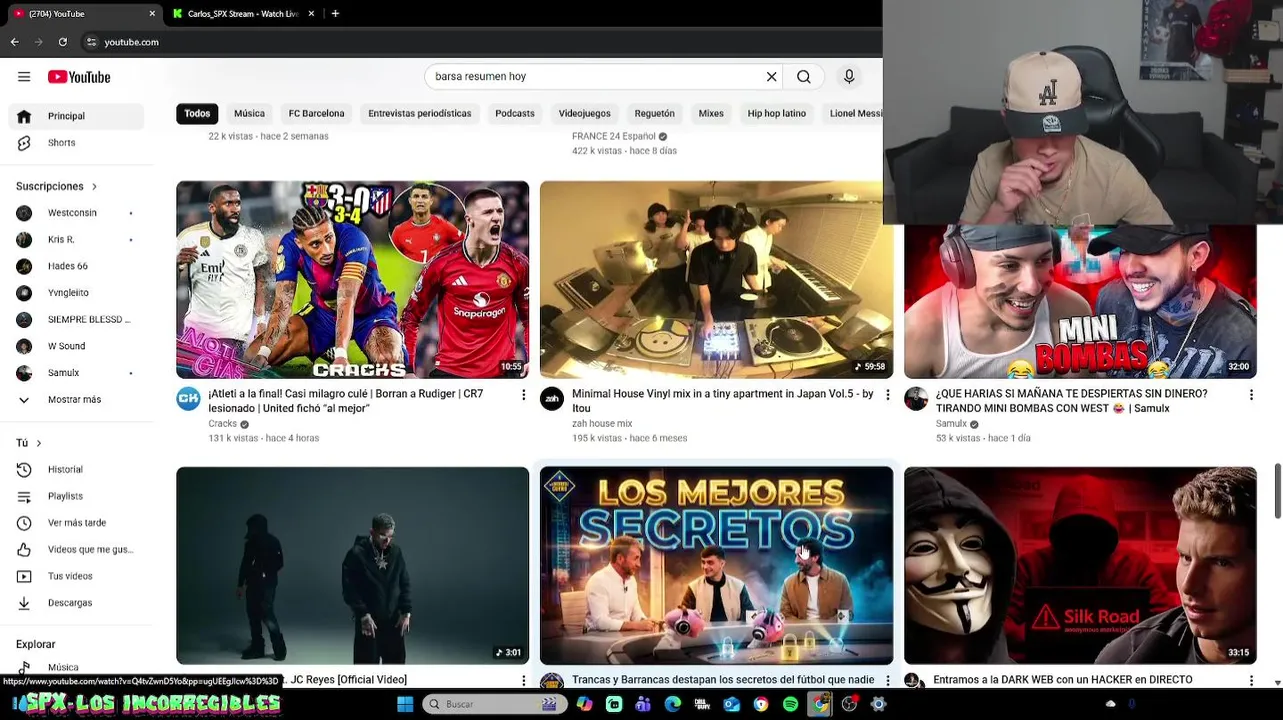This screenshot has width=1283, height=720.
Task: Open the 3:01 music video thumbnail
Action: tap(353, 565)
